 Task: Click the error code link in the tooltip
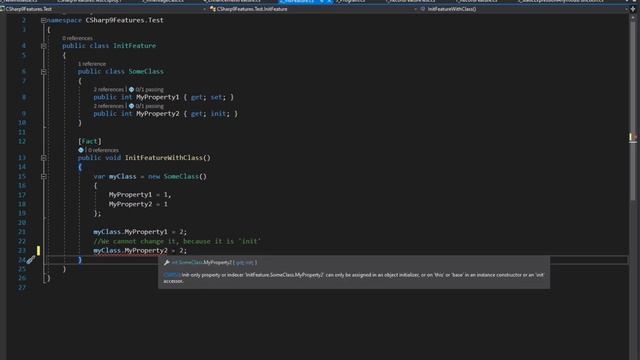pos(171,275)
